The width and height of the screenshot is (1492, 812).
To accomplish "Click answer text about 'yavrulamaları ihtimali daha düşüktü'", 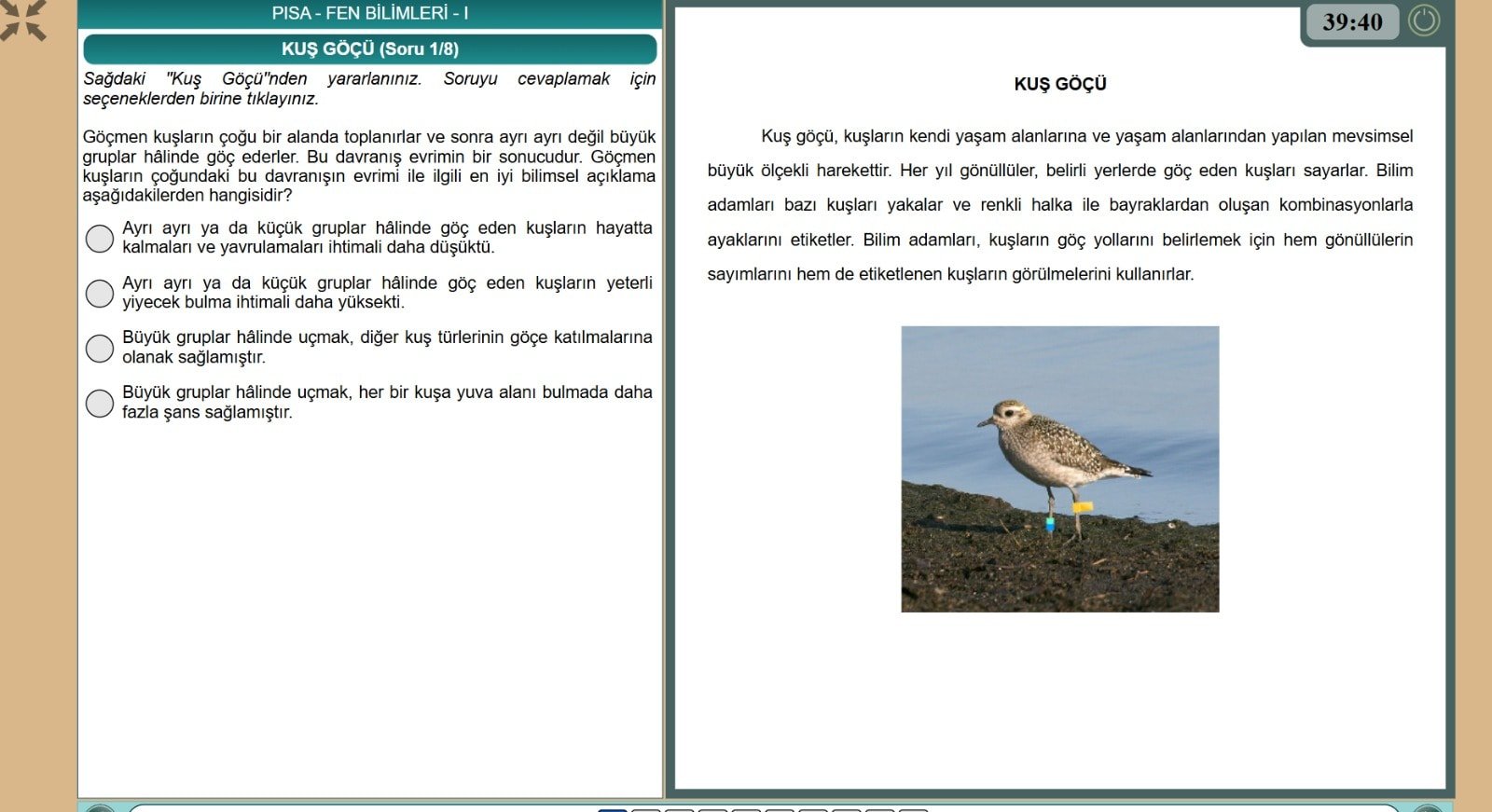I will tap(387, 238).
